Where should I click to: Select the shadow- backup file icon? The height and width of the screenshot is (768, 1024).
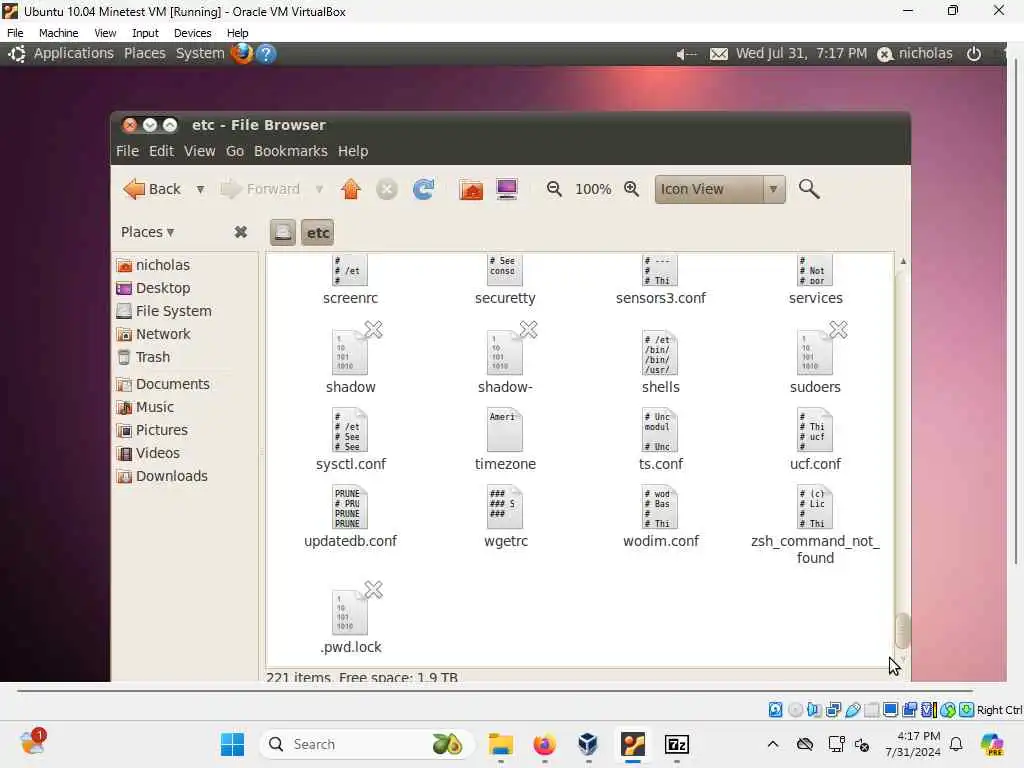click(505, 353)
